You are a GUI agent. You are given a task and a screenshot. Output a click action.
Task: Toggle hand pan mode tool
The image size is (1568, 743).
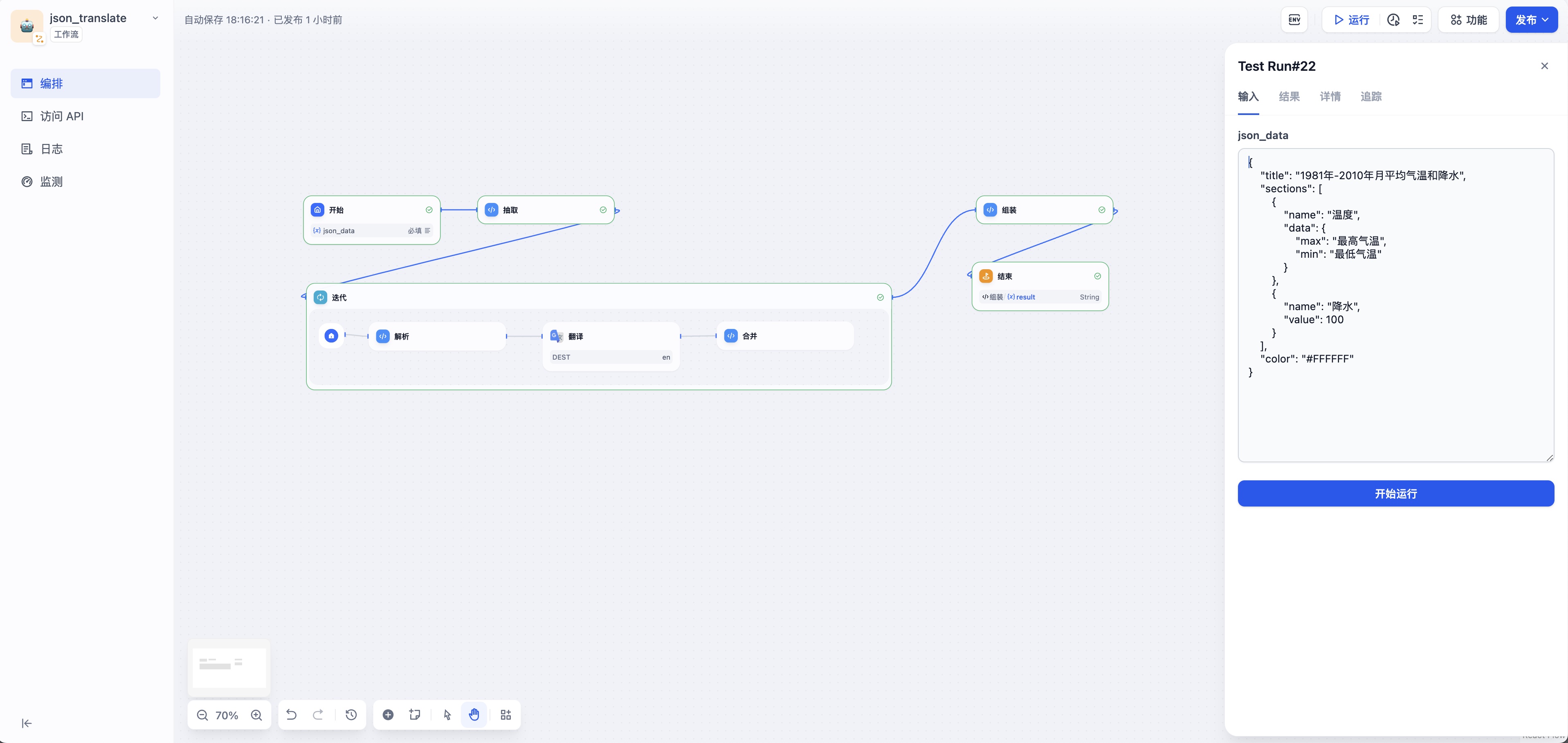[x=474, y=715]
